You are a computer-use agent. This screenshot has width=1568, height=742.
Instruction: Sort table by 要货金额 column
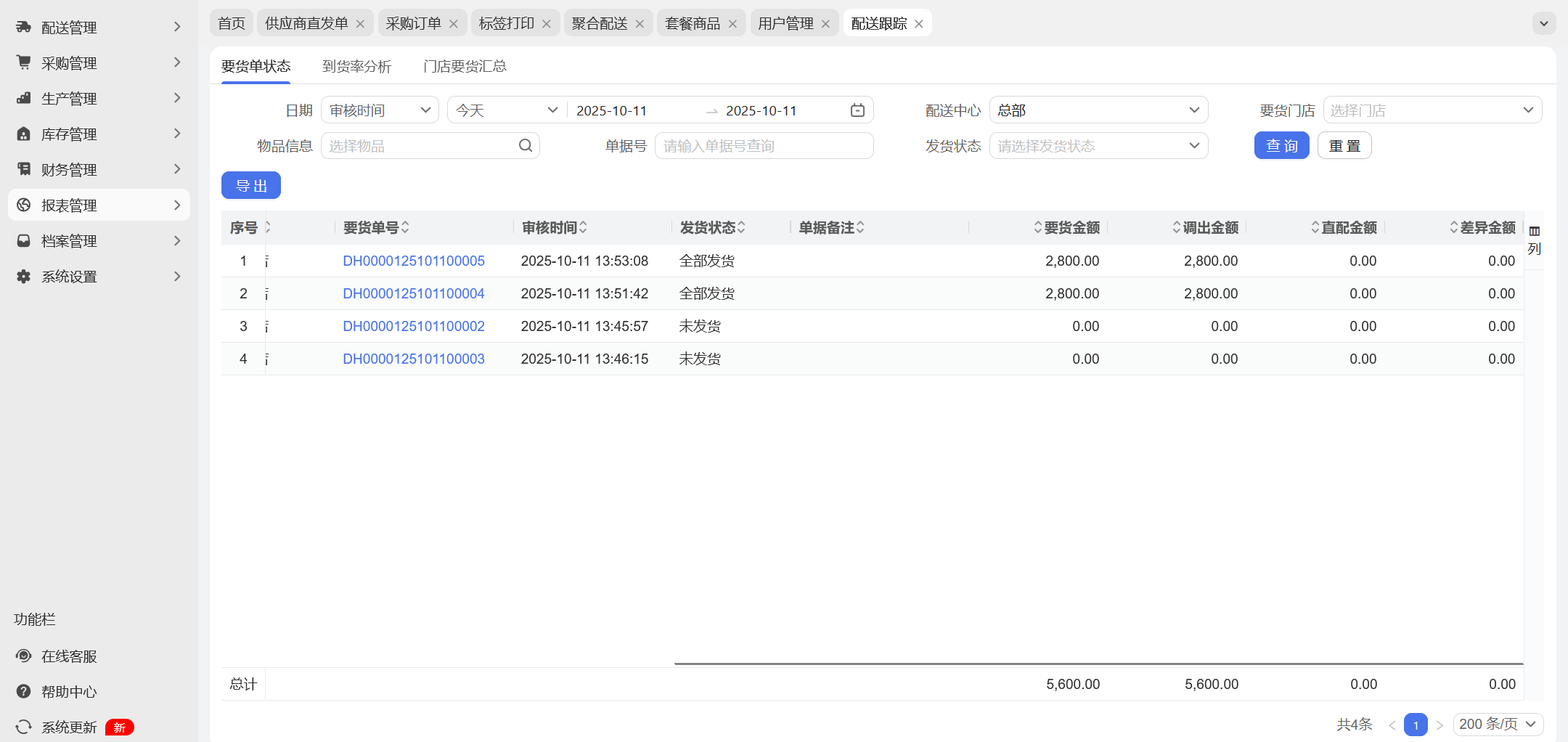[1066, 228]
